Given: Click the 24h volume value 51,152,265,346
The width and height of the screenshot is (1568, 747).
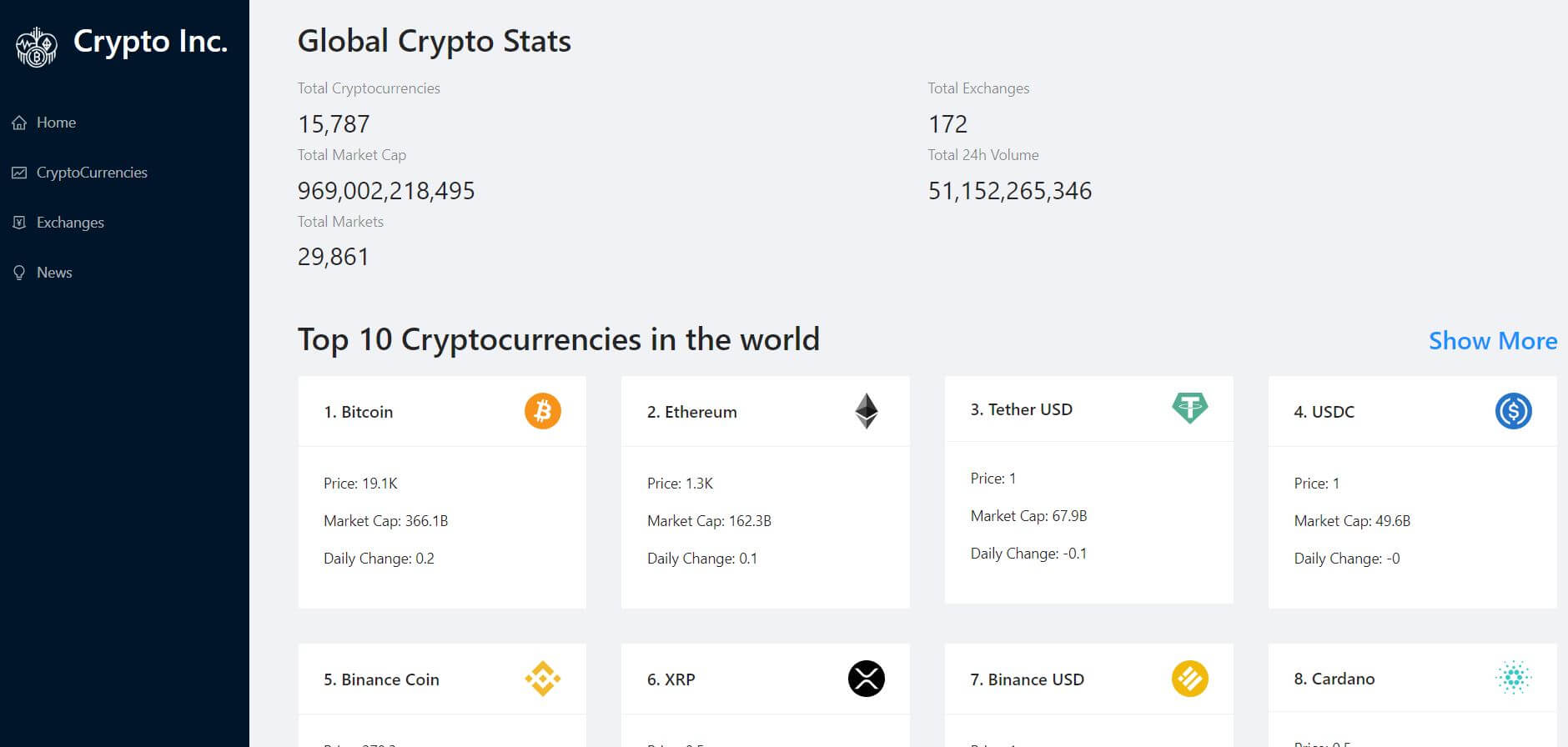Looking at the screenshot, I should coord(1010,191).
